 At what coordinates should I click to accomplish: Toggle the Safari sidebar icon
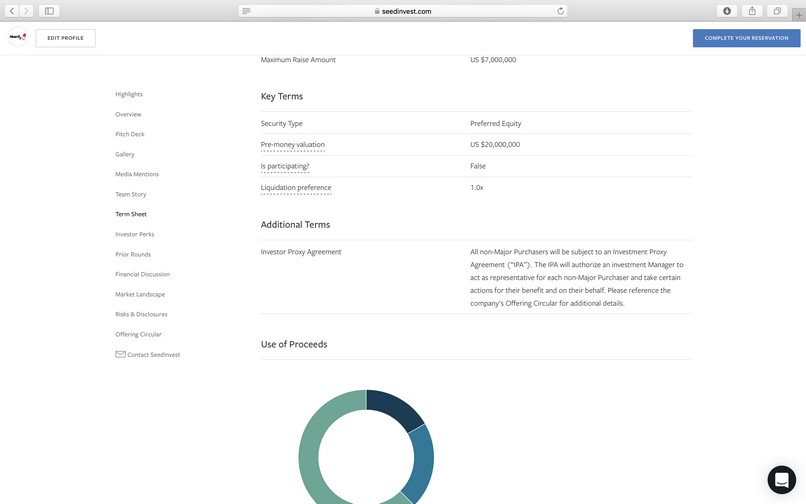(49, 11)
